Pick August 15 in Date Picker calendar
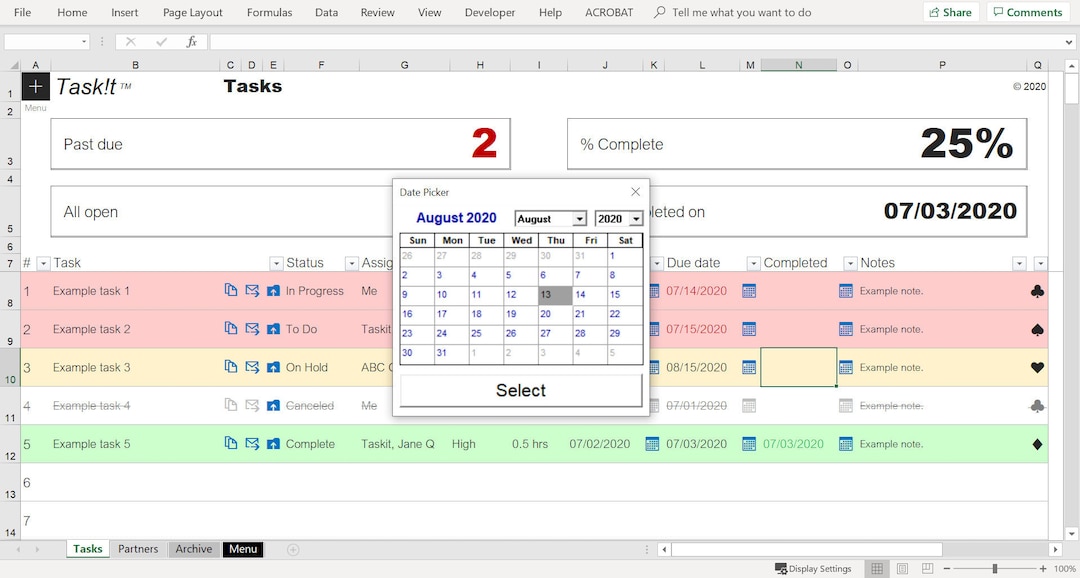Image resolution: width=1080 pixels, height=578 pixels. coord(625,294)
